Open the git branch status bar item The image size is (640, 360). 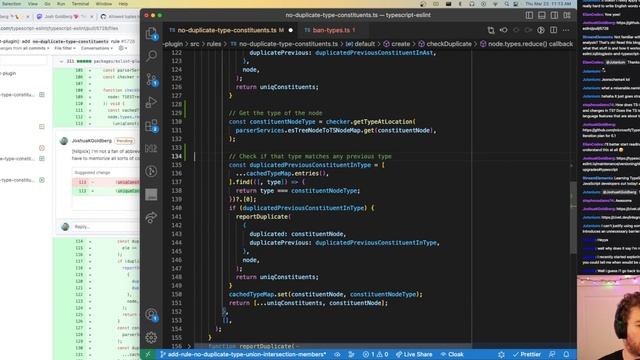(x=243, y=354)
